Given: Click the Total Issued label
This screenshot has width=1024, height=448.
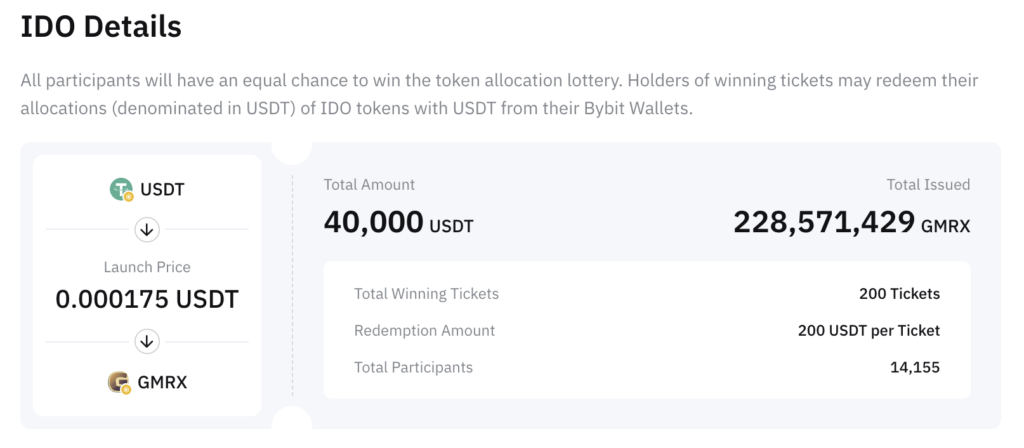Looking at the screenshot, I should [928, 185].
